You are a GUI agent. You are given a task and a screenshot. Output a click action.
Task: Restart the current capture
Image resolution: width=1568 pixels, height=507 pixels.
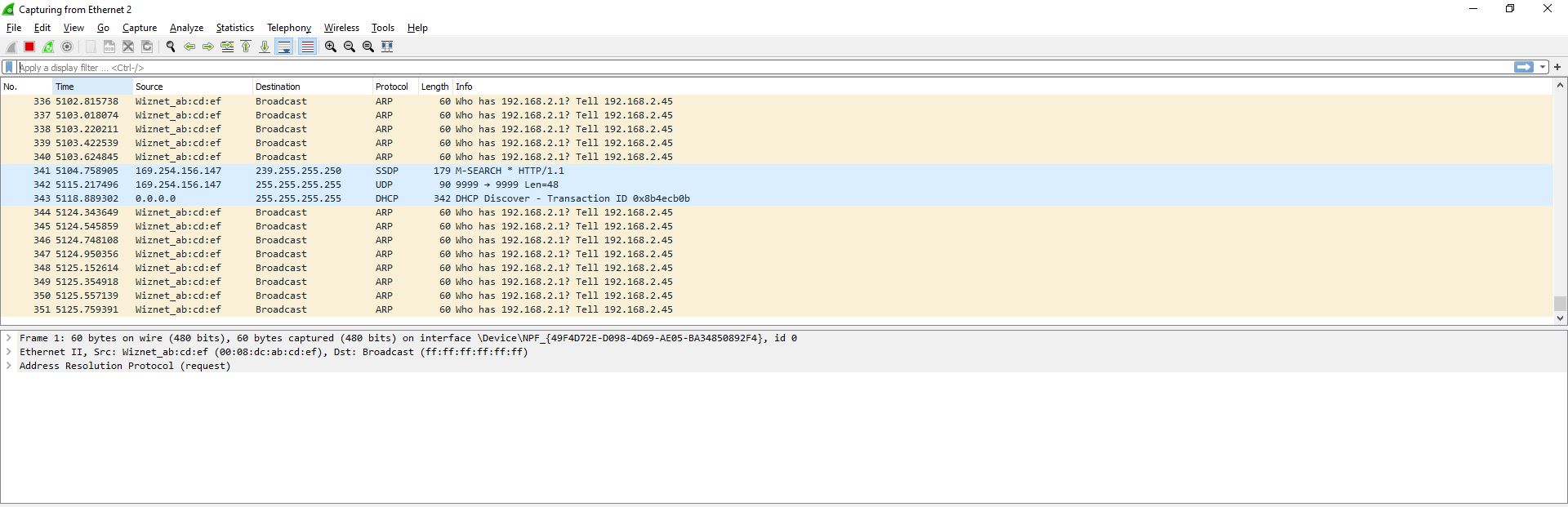point(48,47)
